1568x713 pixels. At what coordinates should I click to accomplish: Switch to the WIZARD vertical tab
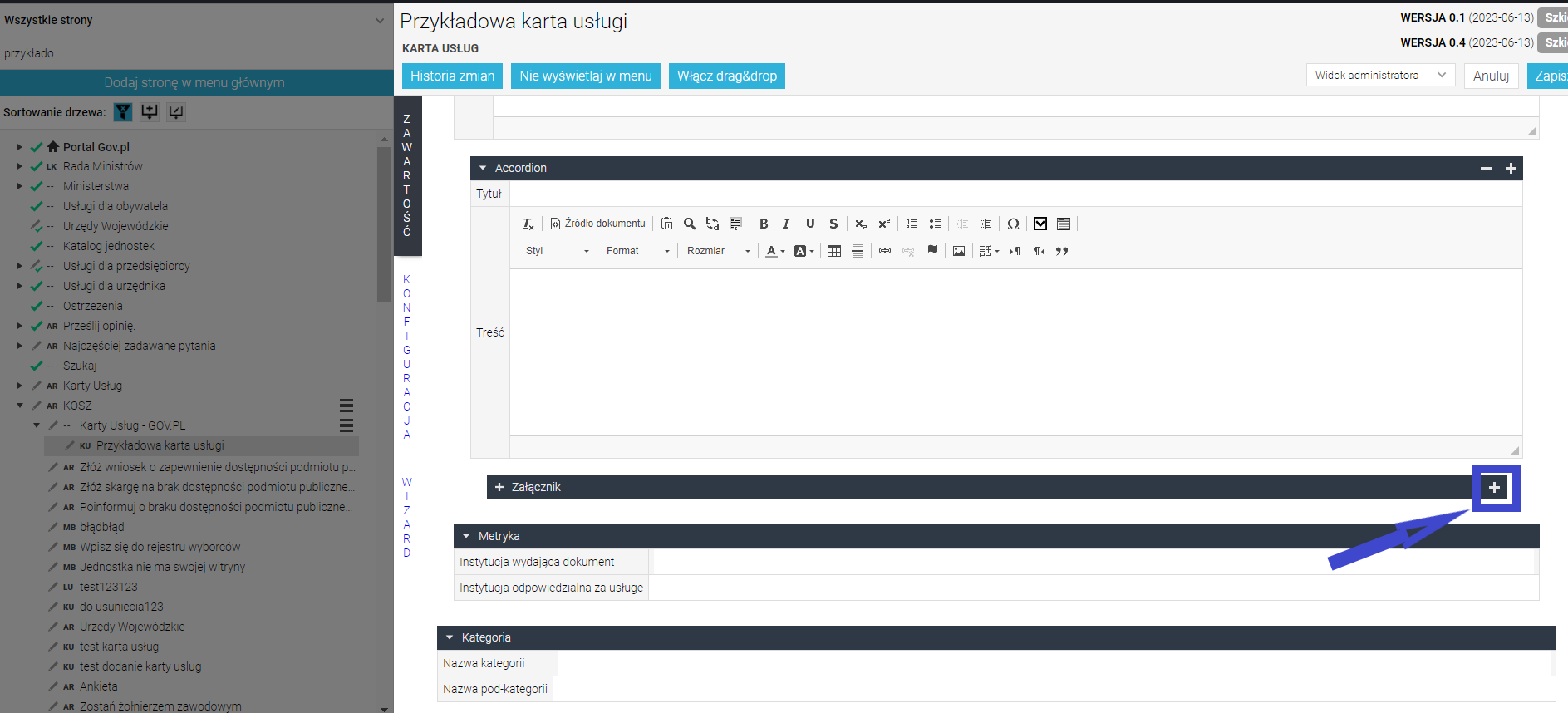click(407, 518)
